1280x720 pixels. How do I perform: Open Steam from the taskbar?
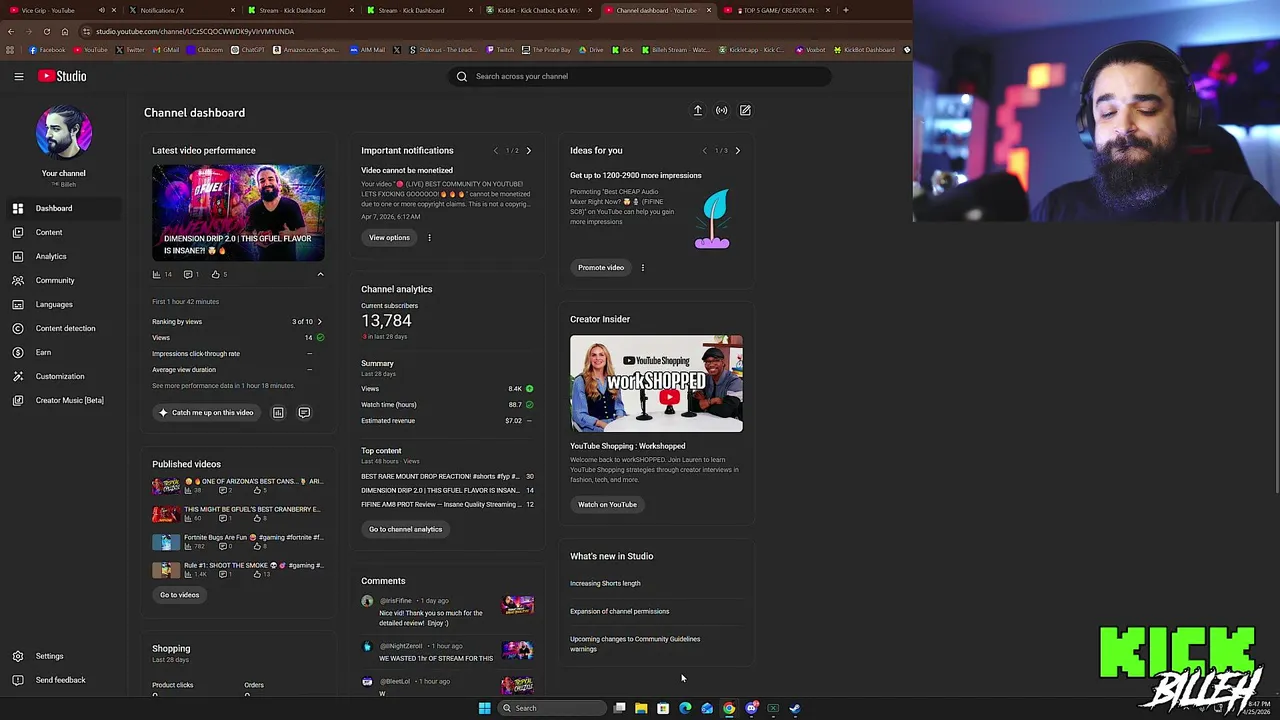(x=795, y=708)
